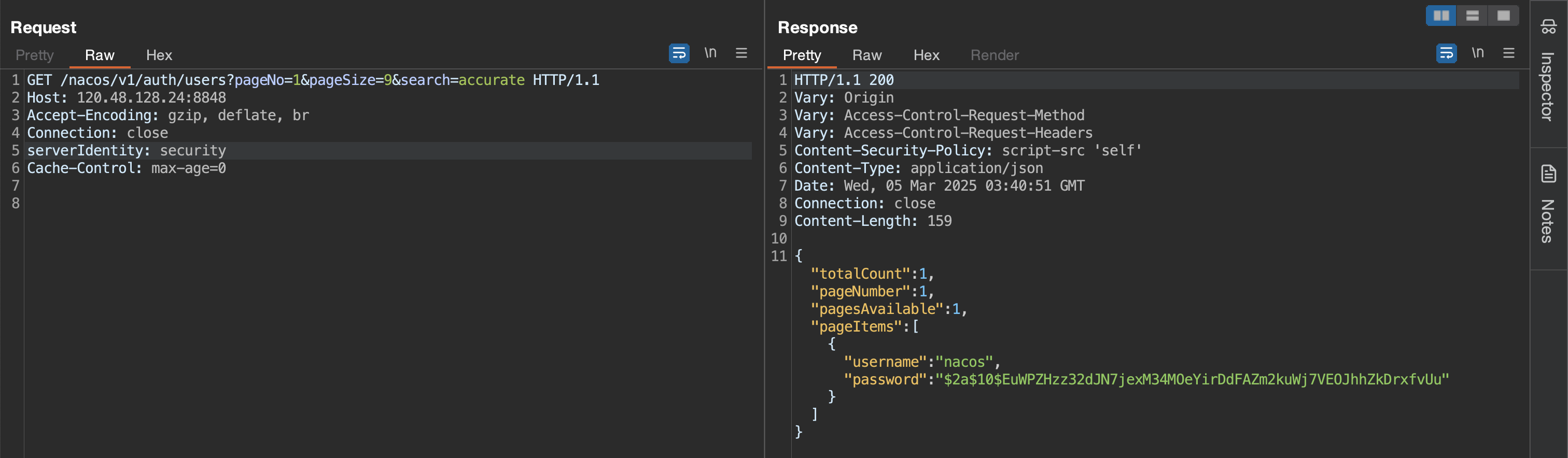Select the Hex tab in Response
The image size is (1568, 458).
(927, 55)
